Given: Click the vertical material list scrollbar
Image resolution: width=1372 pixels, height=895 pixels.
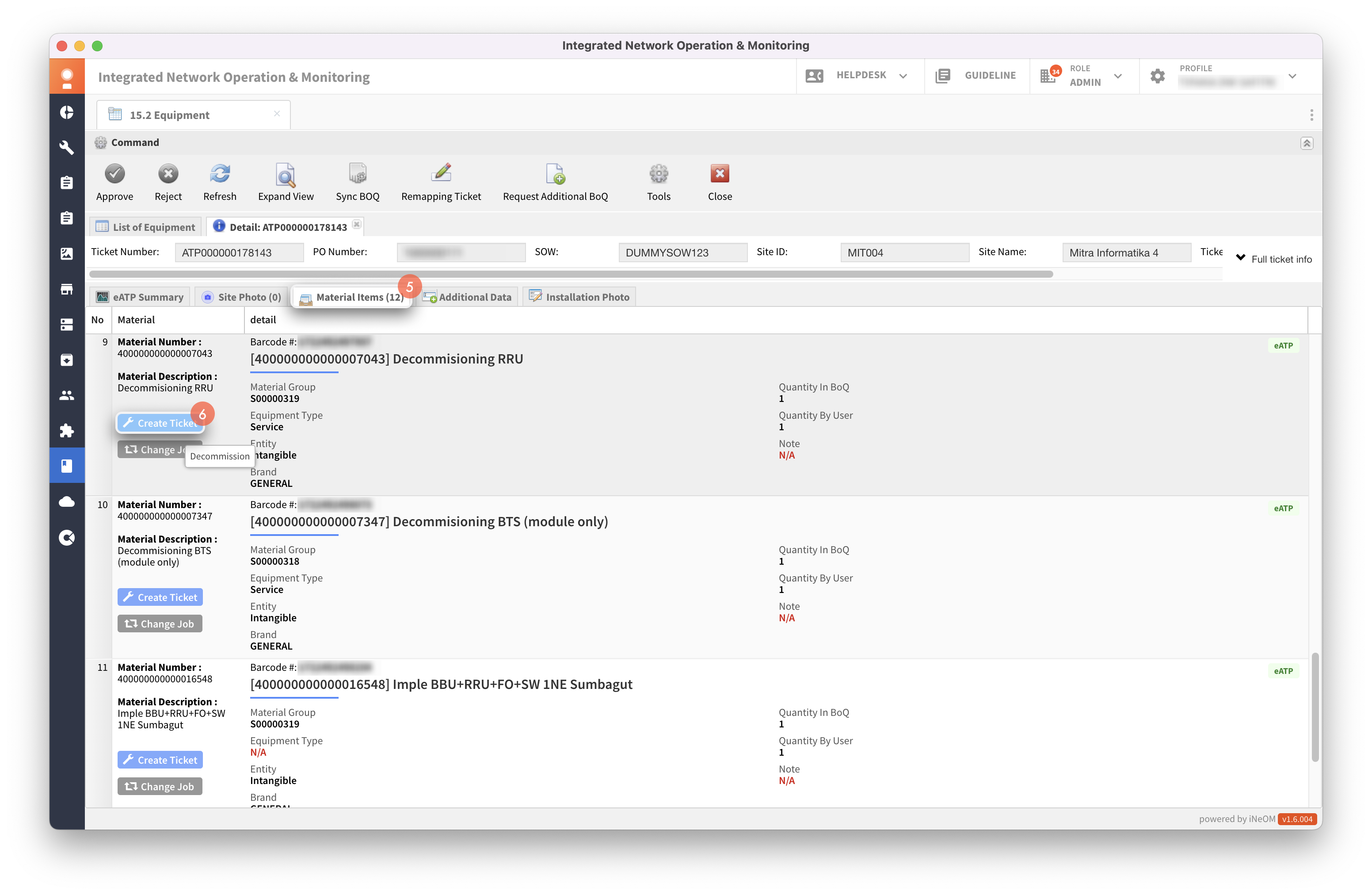Looking at the screenshot, I should click(x=1315, y=707).
